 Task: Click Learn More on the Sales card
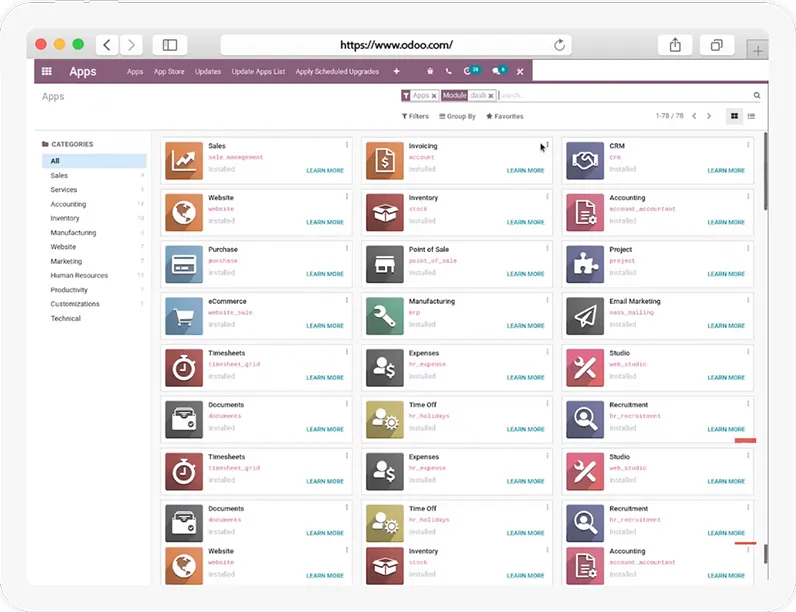tap(325, 171)
